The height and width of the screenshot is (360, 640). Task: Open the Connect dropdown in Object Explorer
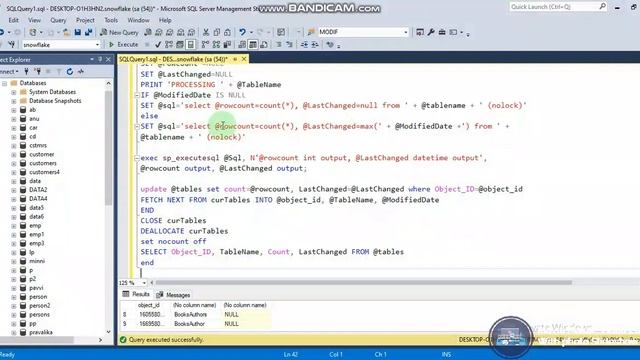(x=9, y=72)
